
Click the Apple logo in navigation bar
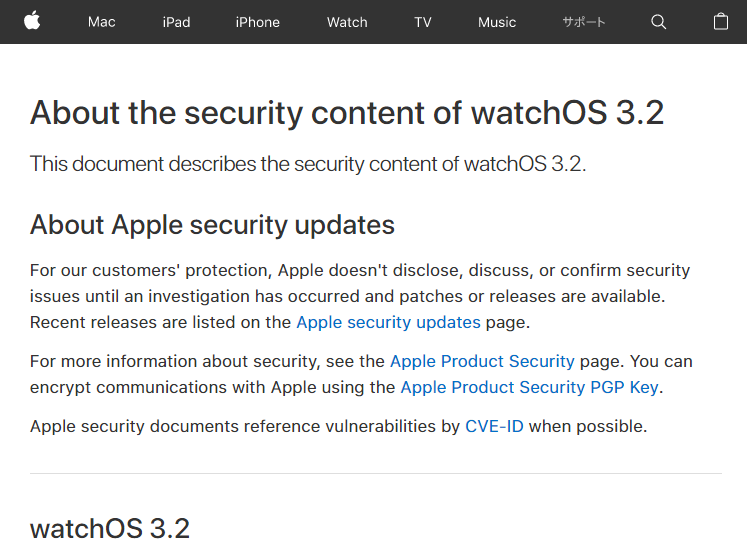coord(32,21)
